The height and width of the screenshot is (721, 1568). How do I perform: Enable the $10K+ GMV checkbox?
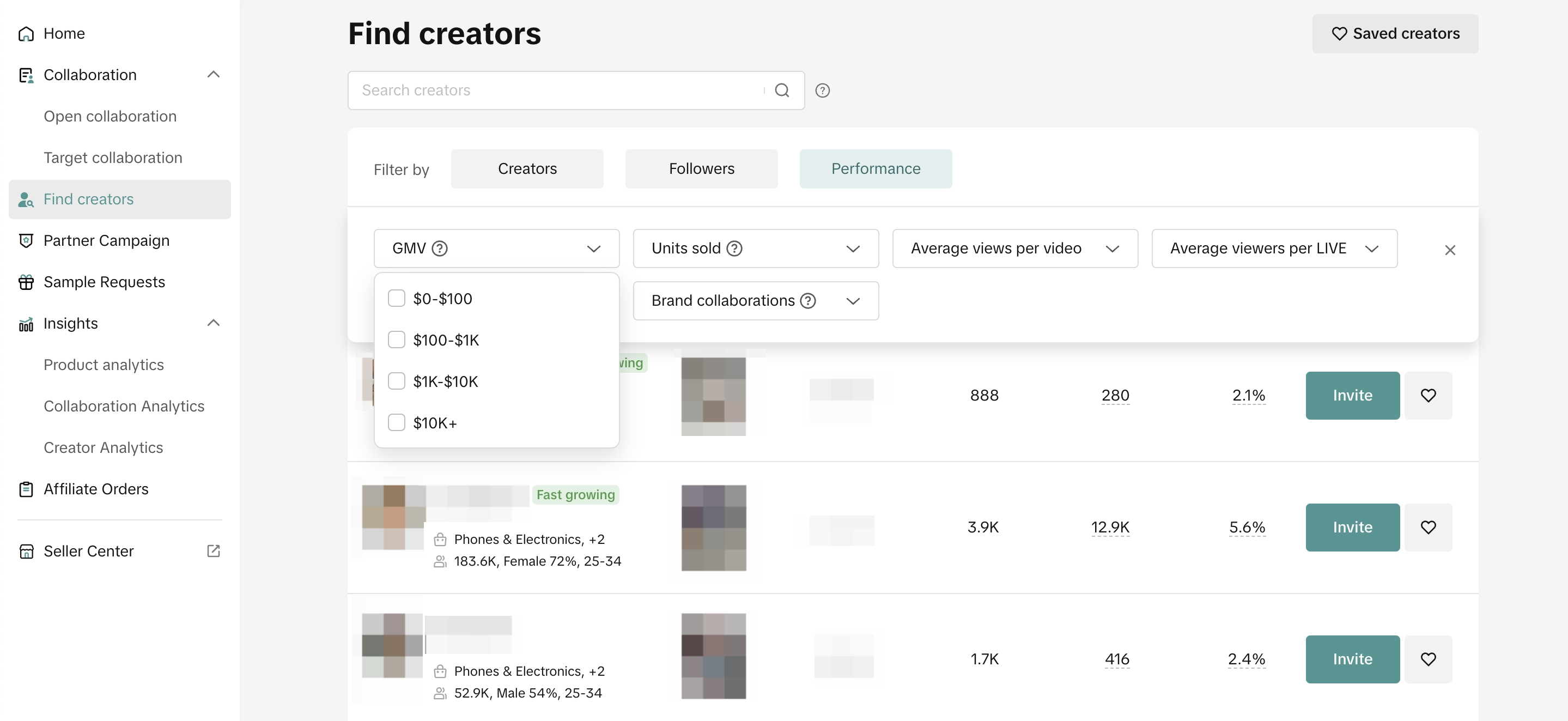[x=396, y=422]
